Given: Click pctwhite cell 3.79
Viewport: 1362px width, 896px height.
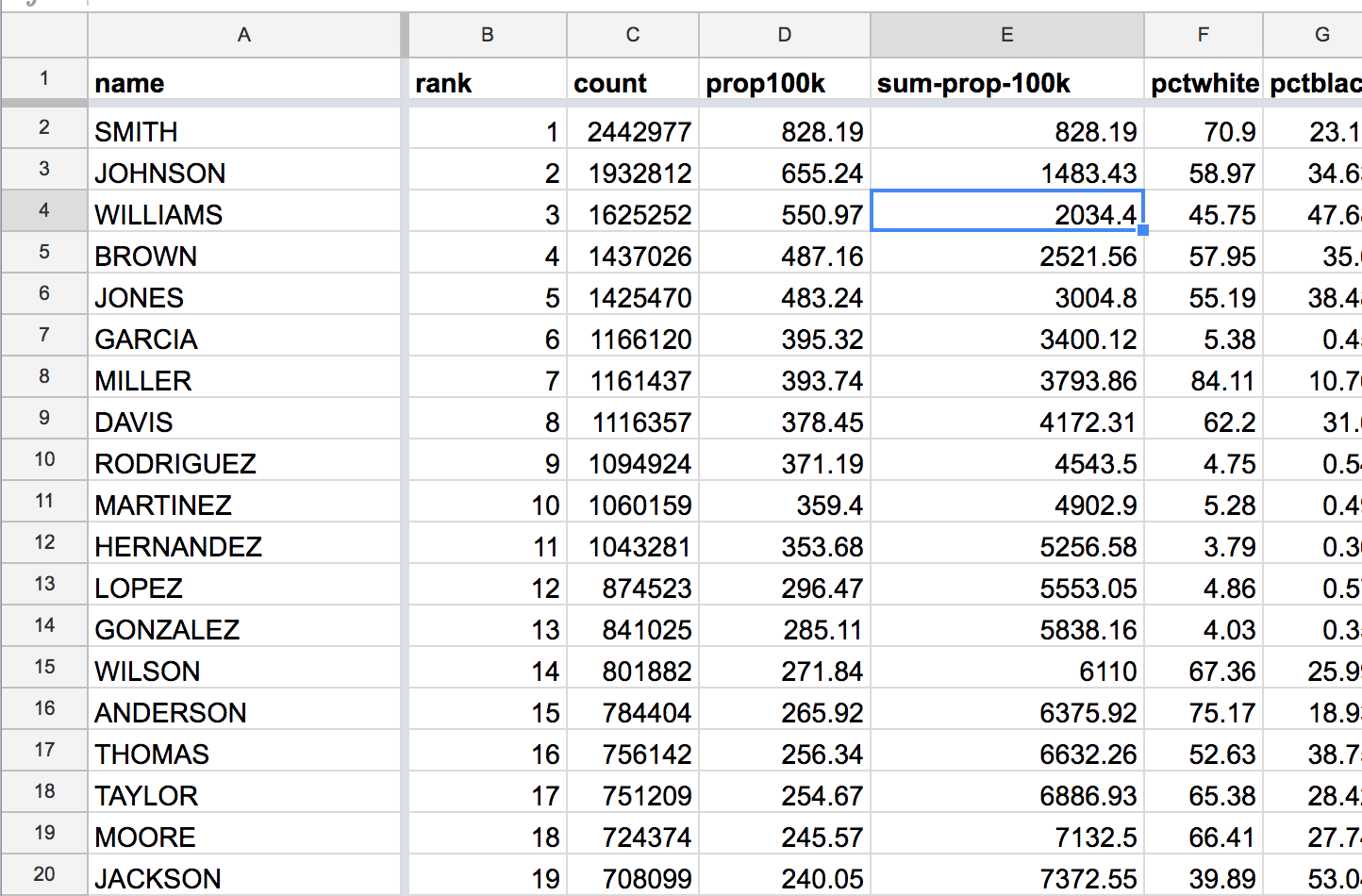Looking at the screenshot, I should [1204, 543].
